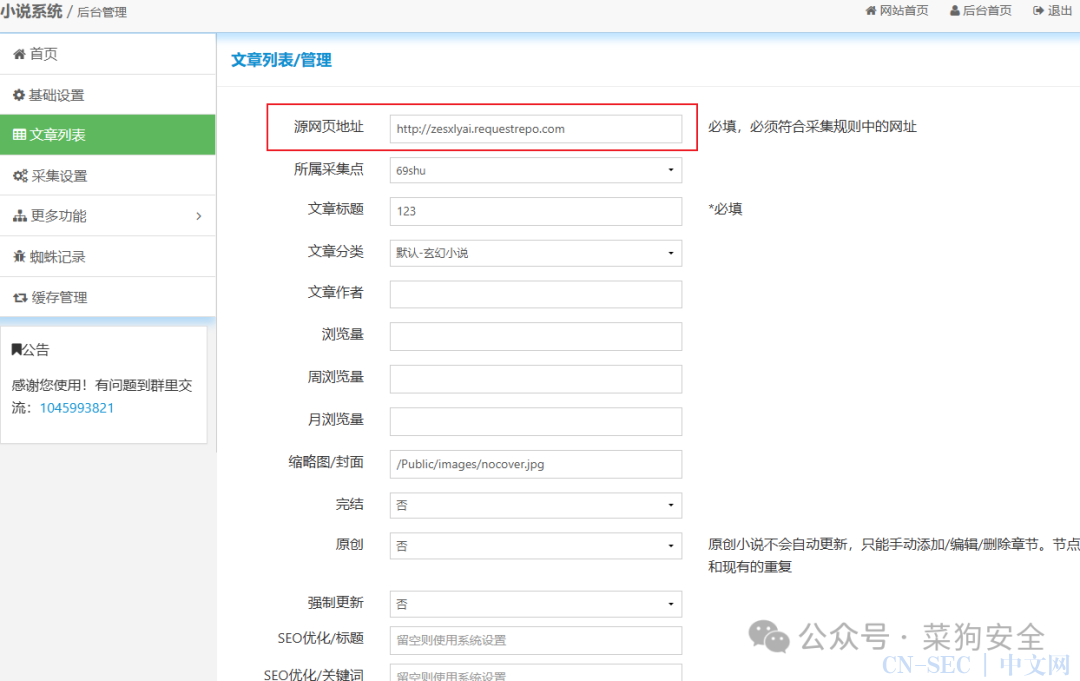This screenshot has width=1080, height=681.
Task: Focus the 文章作者 input field
Action: click(536, 294)
